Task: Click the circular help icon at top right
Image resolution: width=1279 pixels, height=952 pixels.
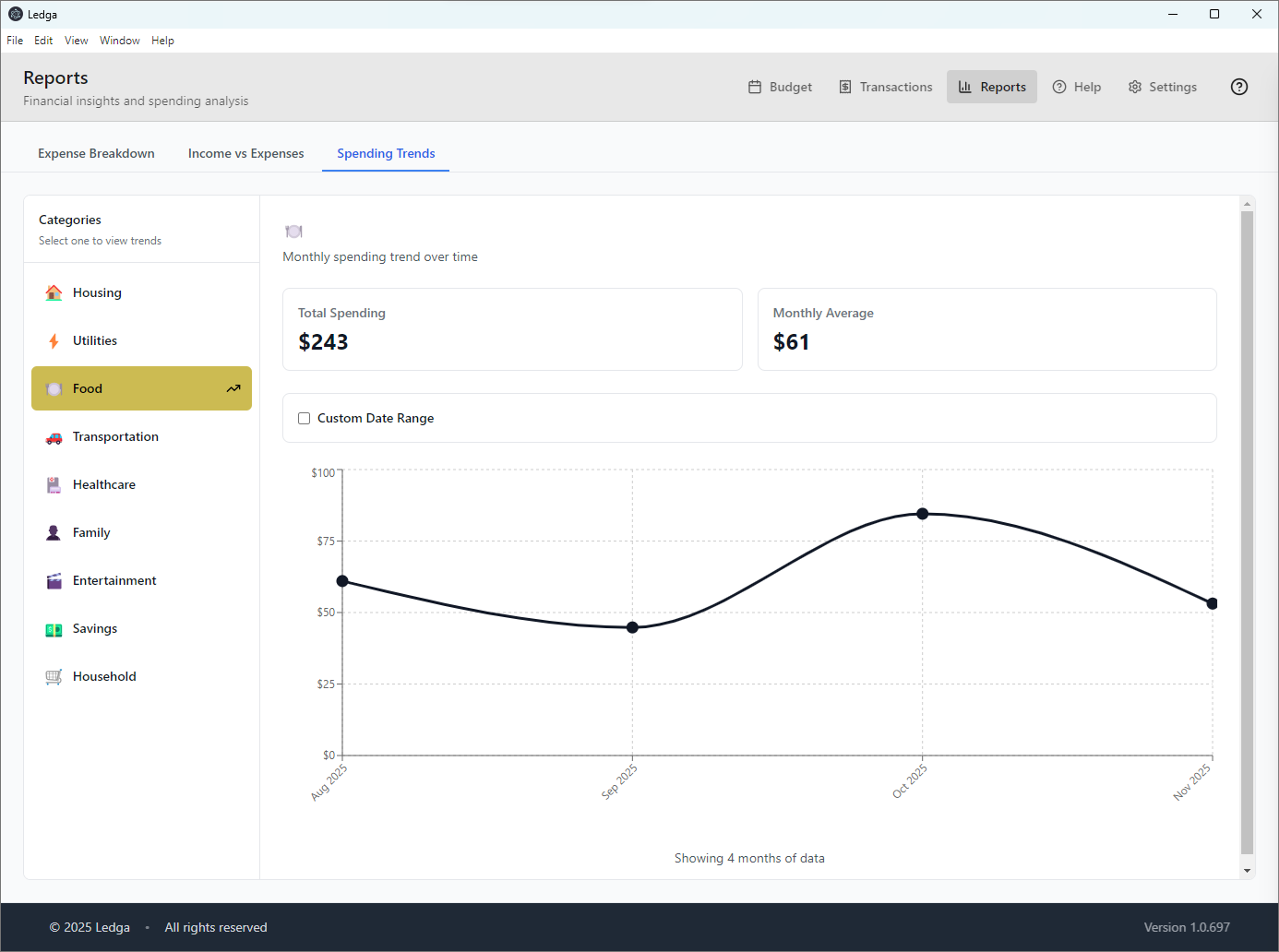Action: (1238, 86)
